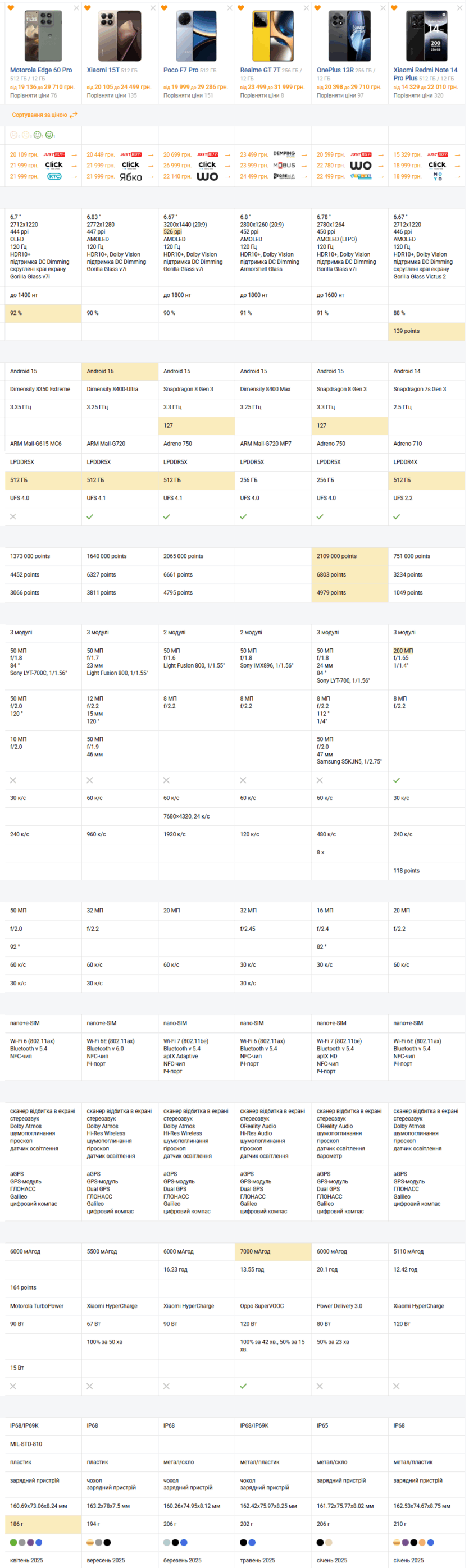Remove Motorola Edge 60 Pro from comparison

click(x=76, y=8)
